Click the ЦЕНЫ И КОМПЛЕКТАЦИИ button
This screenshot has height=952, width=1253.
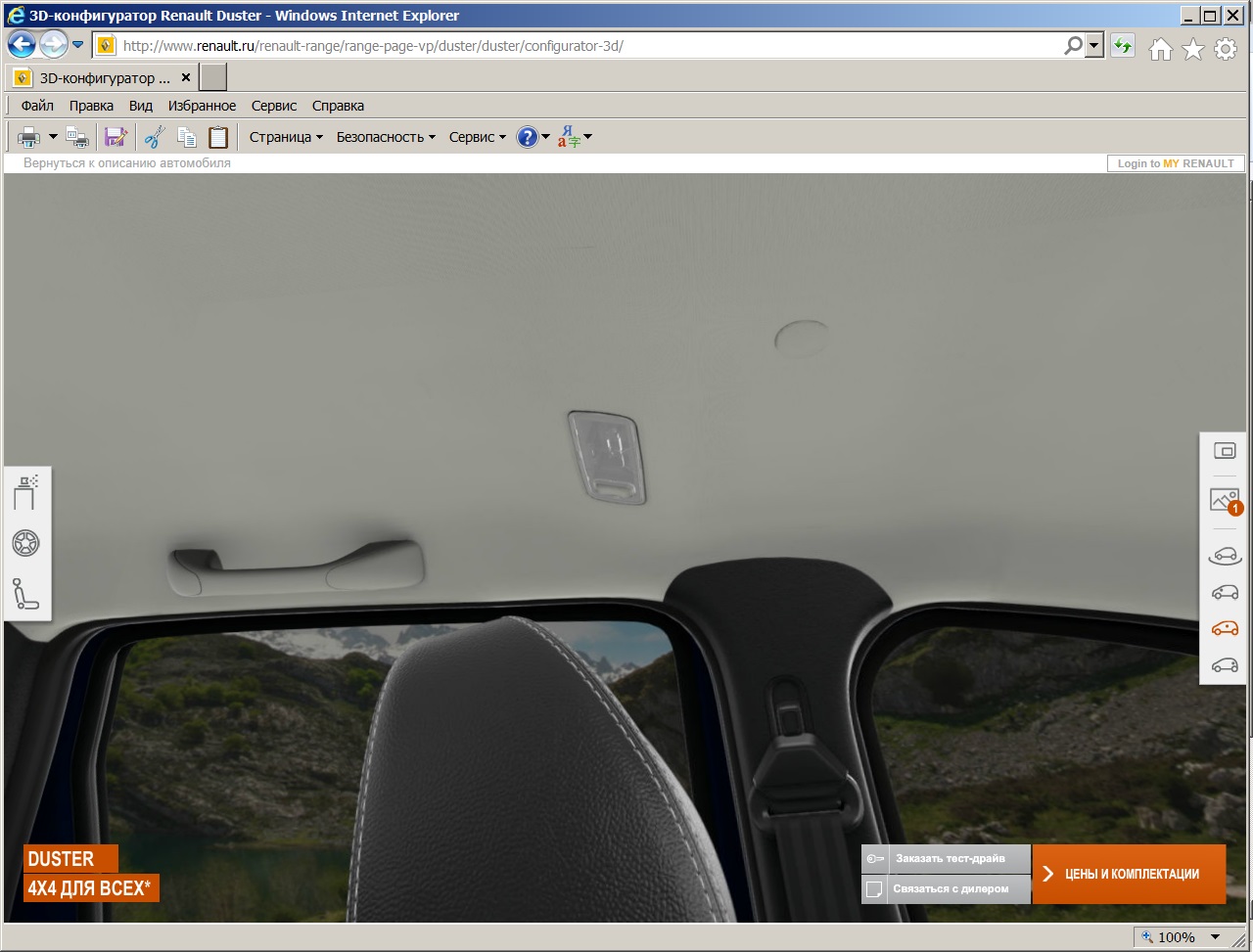click(x=1129, y=874)
